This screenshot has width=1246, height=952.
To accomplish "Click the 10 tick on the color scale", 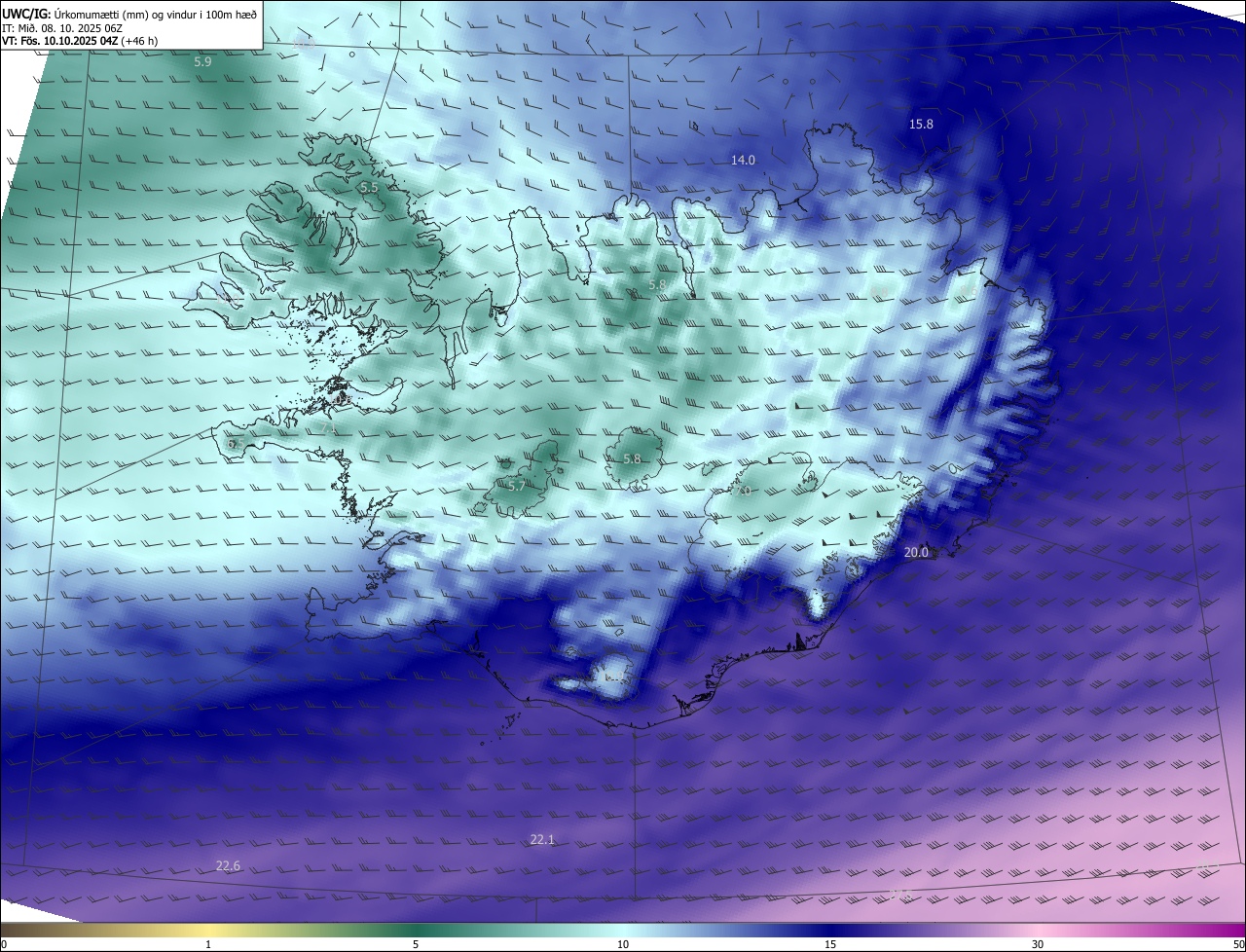I will [x=623, y=944].
